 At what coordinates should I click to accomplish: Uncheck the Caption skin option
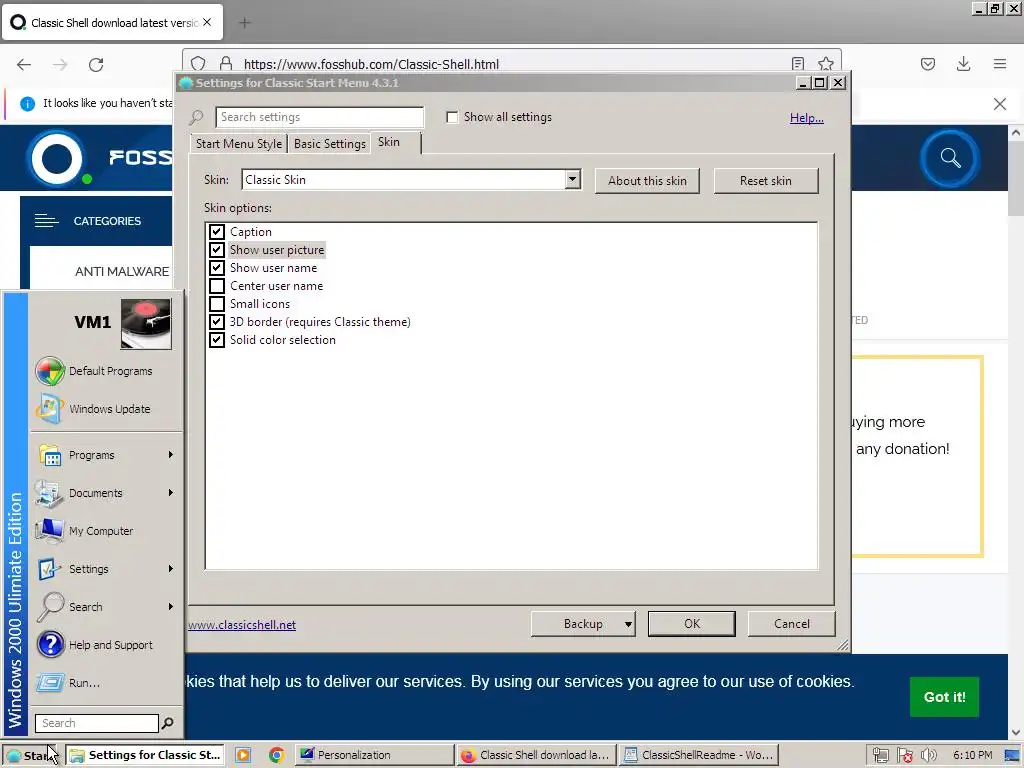(217, 232)
